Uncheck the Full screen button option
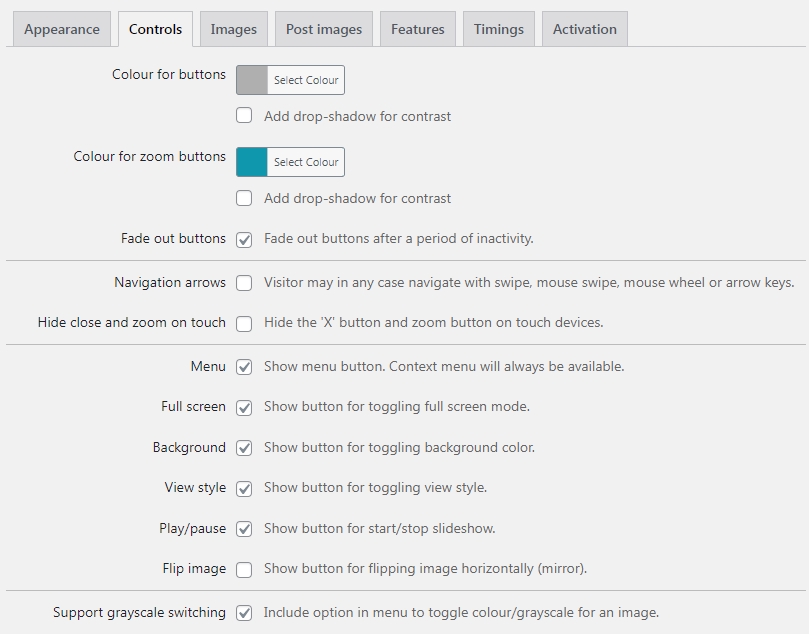The image size is (809, 634). (244, 408)
